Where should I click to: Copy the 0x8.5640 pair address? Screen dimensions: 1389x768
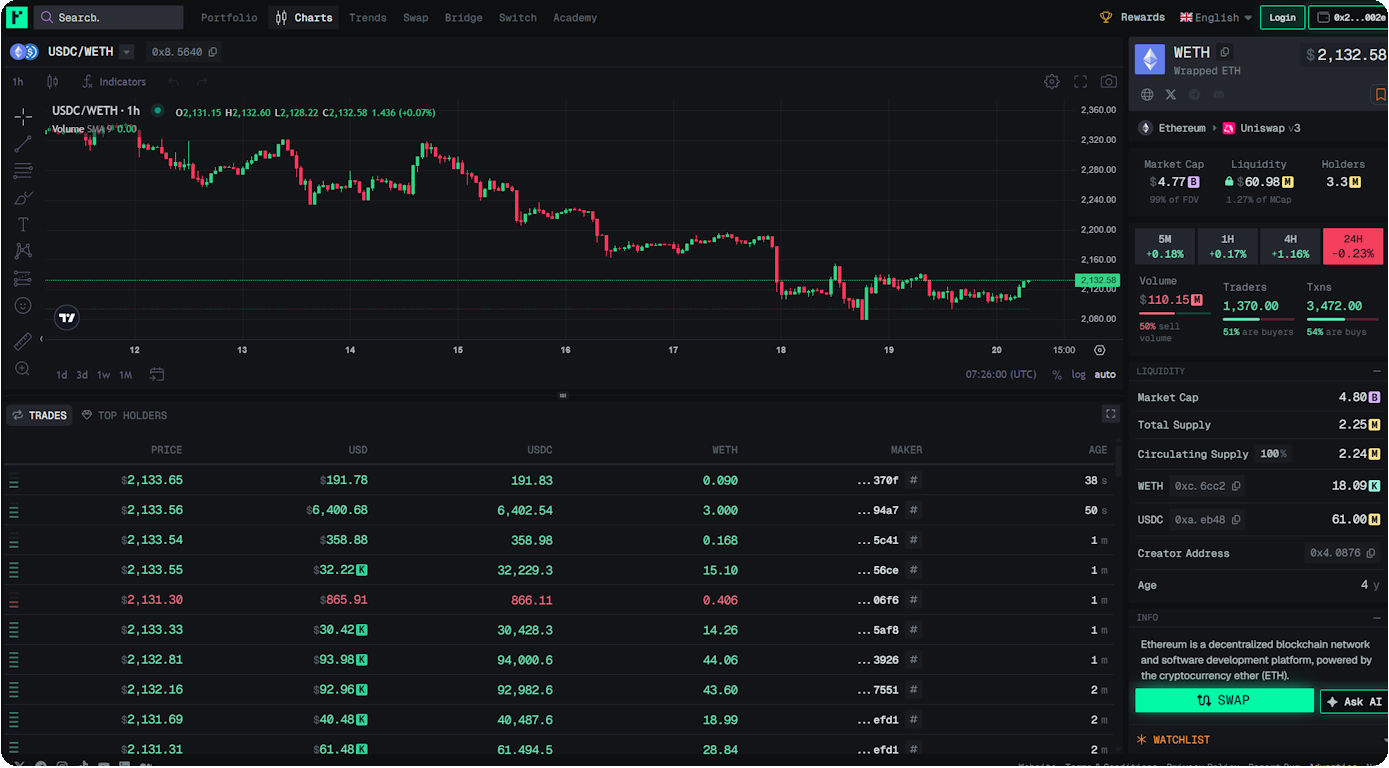point(213,52)
